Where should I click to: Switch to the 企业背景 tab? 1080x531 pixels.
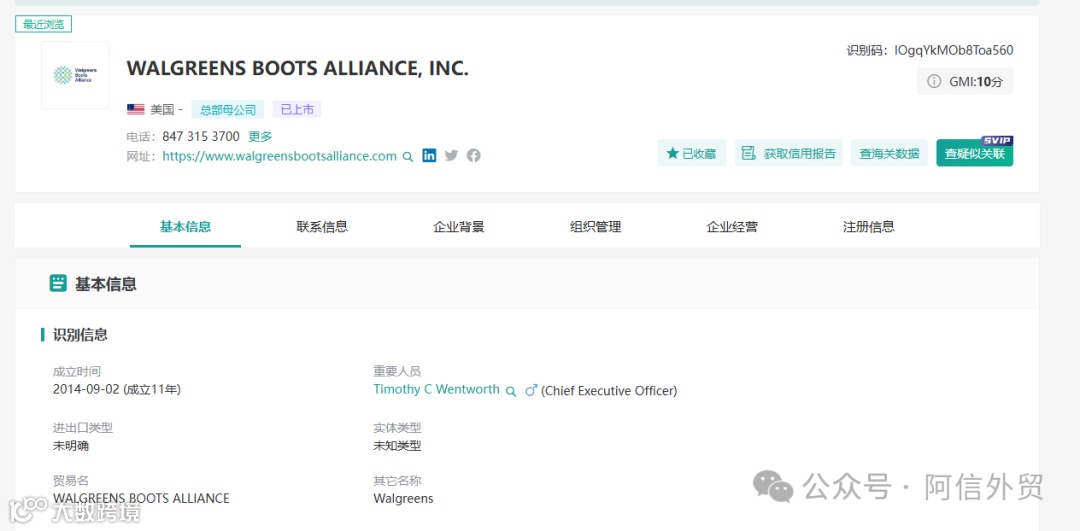pyautogui.click(x=459, y=227)
